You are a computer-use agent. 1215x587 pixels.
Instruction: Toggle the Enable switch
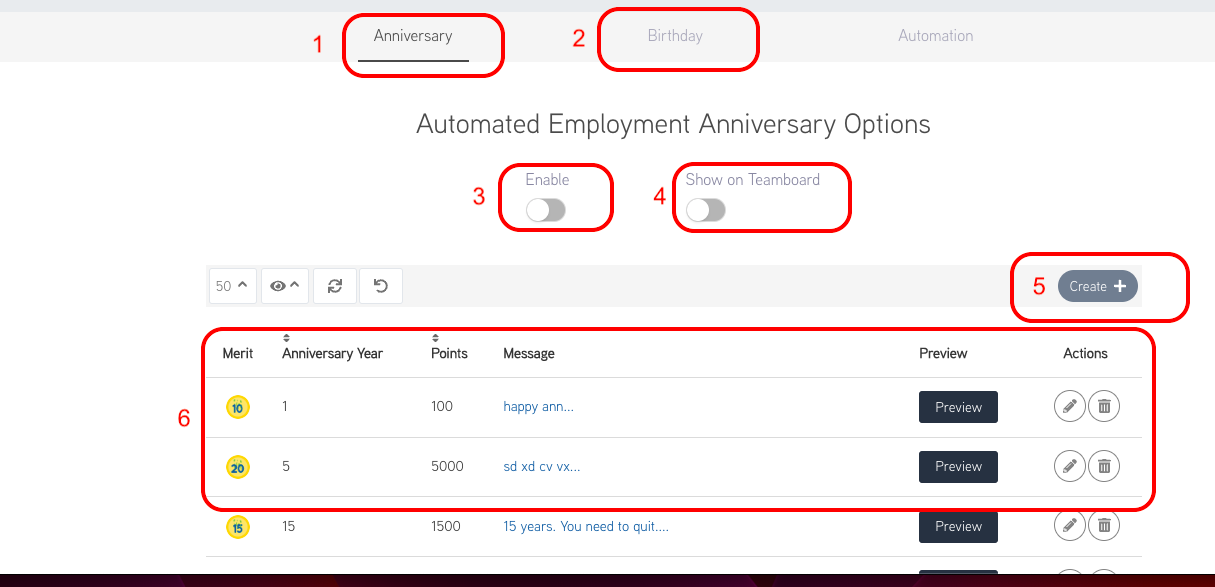click(x=546, y=210)
